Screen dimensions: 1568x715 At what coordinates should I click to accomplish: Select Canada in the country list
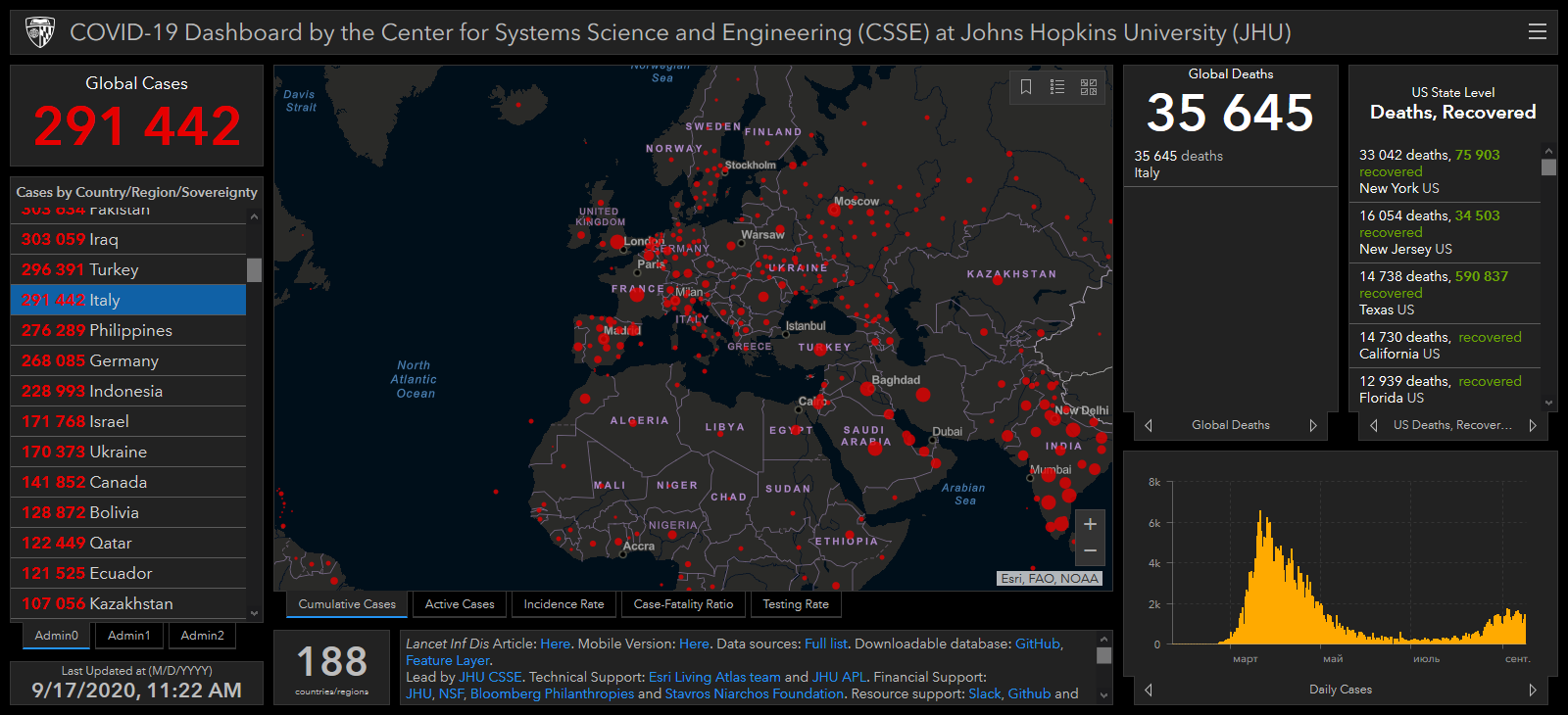pyautogui.click(x=128, y=482)
